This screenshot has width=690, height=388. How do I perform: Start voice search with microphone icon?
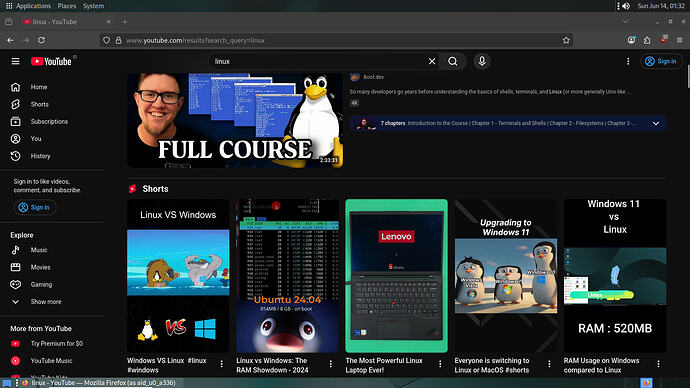[482, 61]
